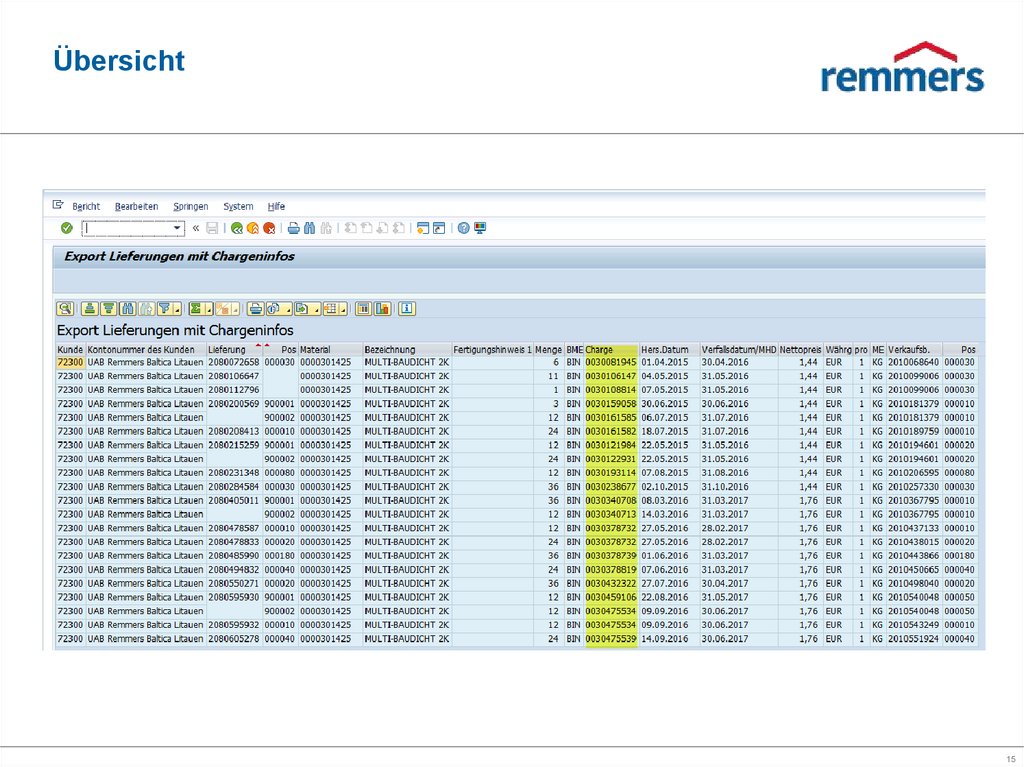Click the Customize Local Layout monitor icon
Image resolution: width=1024 pixels, height=767 pixels.
coord(480,228)
